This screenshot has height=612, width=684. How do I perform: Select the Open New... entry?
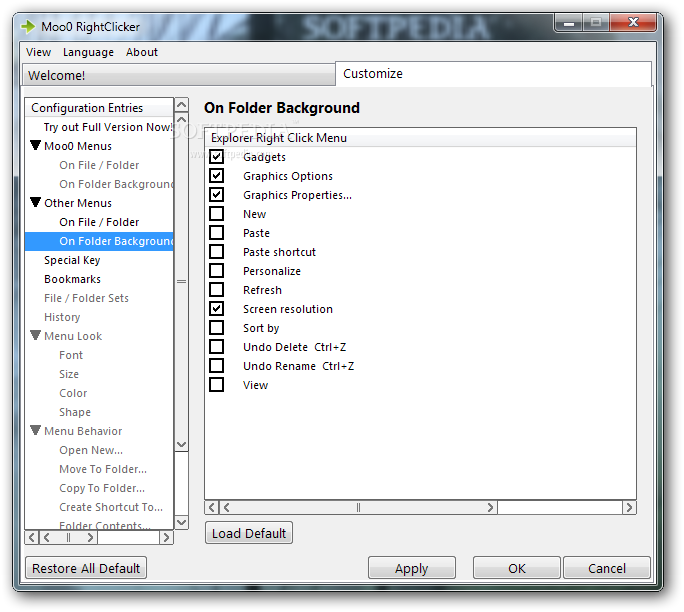91,450
